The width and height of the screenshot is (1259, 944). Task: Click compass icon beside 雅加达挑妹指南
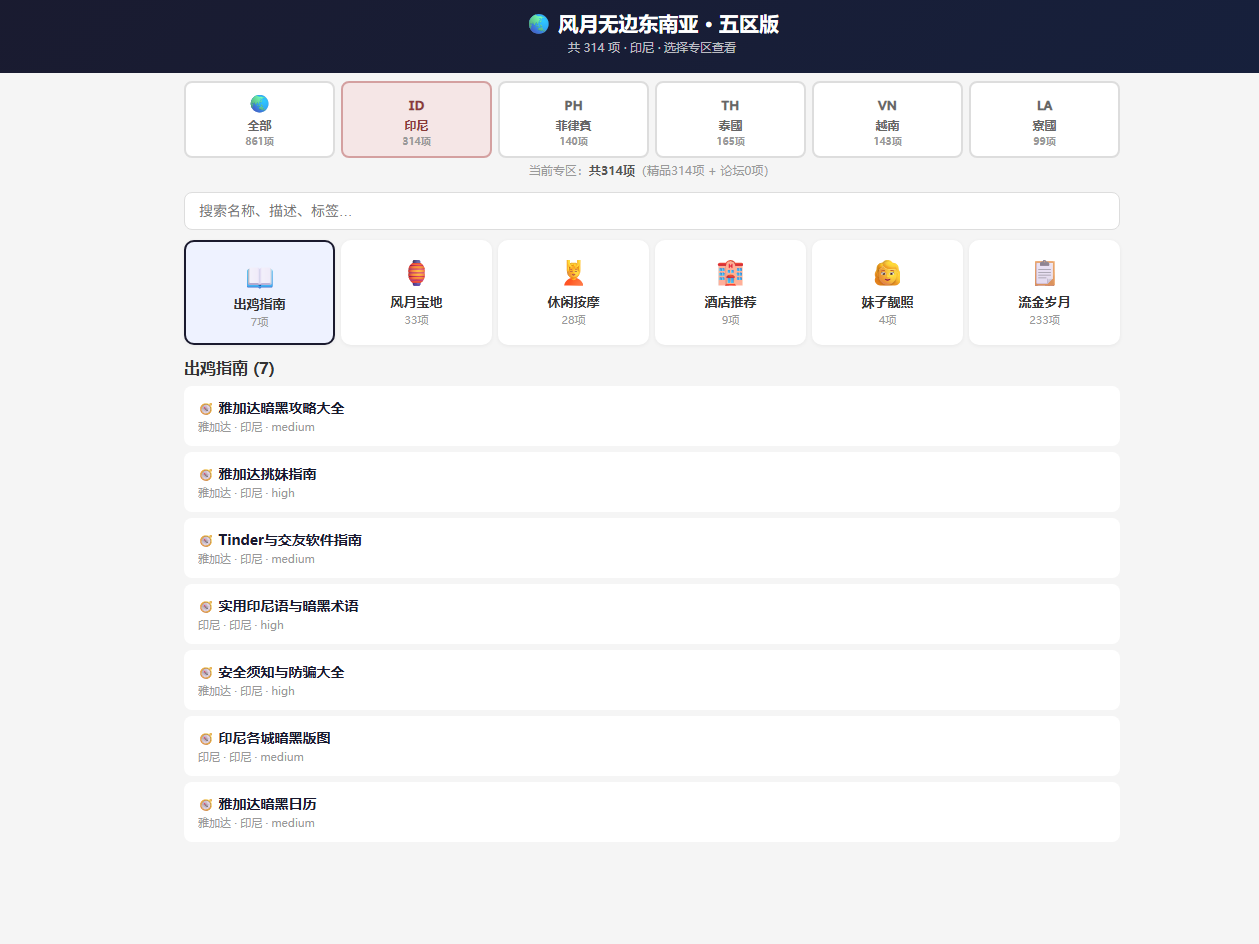click(206, 475)
